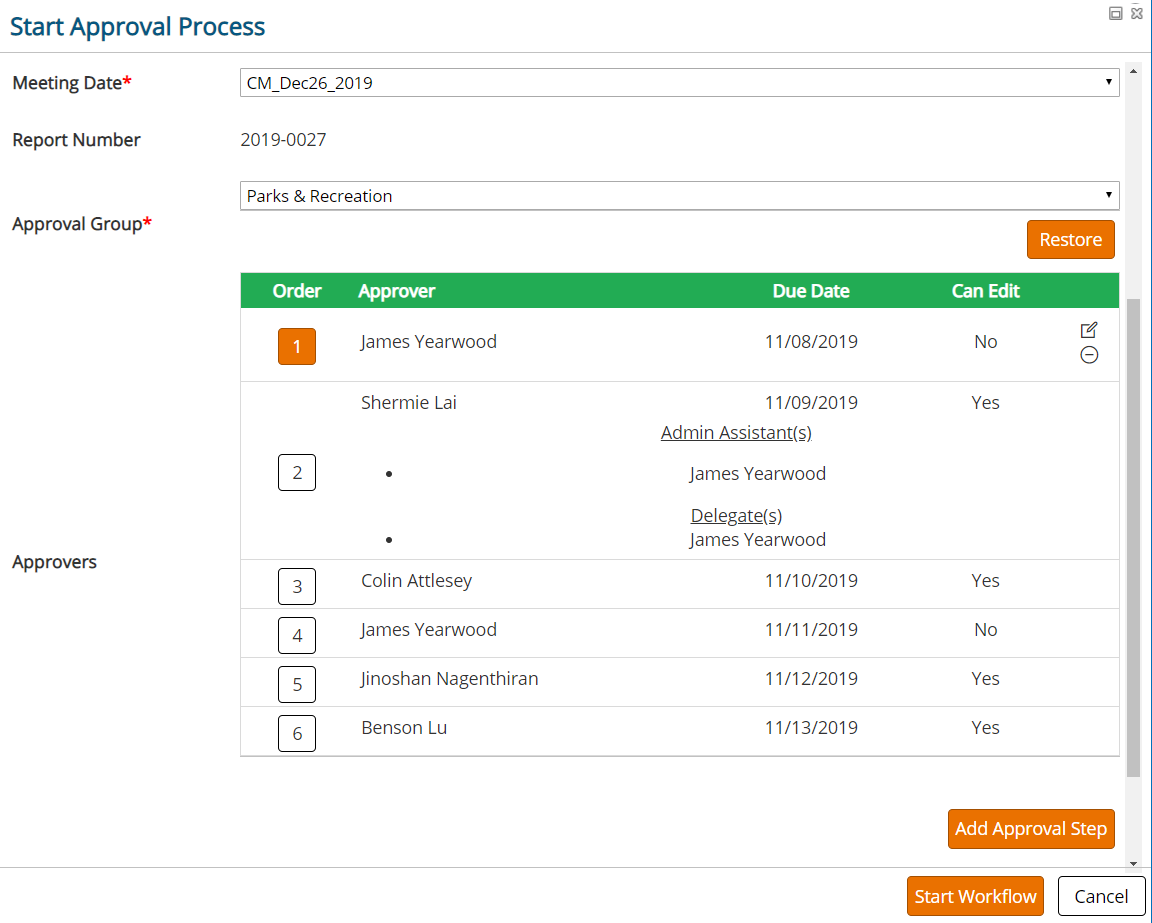Image resolution: width=1152 pixels, height=923 pixels.
Task: Click Can Edit value for Colin Attlesey
Action: click(985, 581)
